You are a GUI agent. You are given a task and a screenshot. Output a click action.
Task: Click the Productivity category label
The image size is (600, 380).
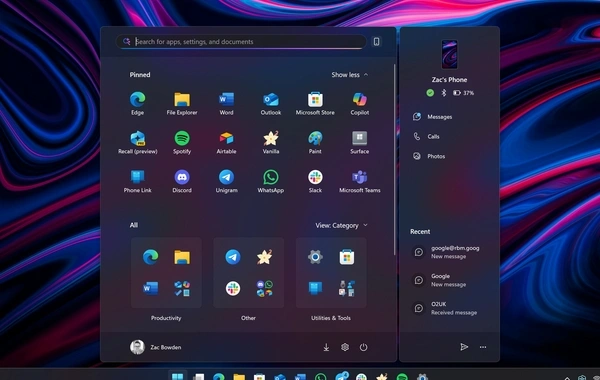(x=166, y=318)
